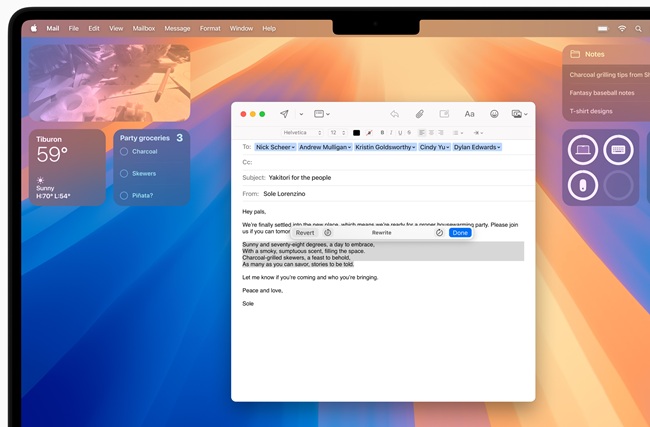
Task: Click the black text color swatch
Action: [356, 132]
